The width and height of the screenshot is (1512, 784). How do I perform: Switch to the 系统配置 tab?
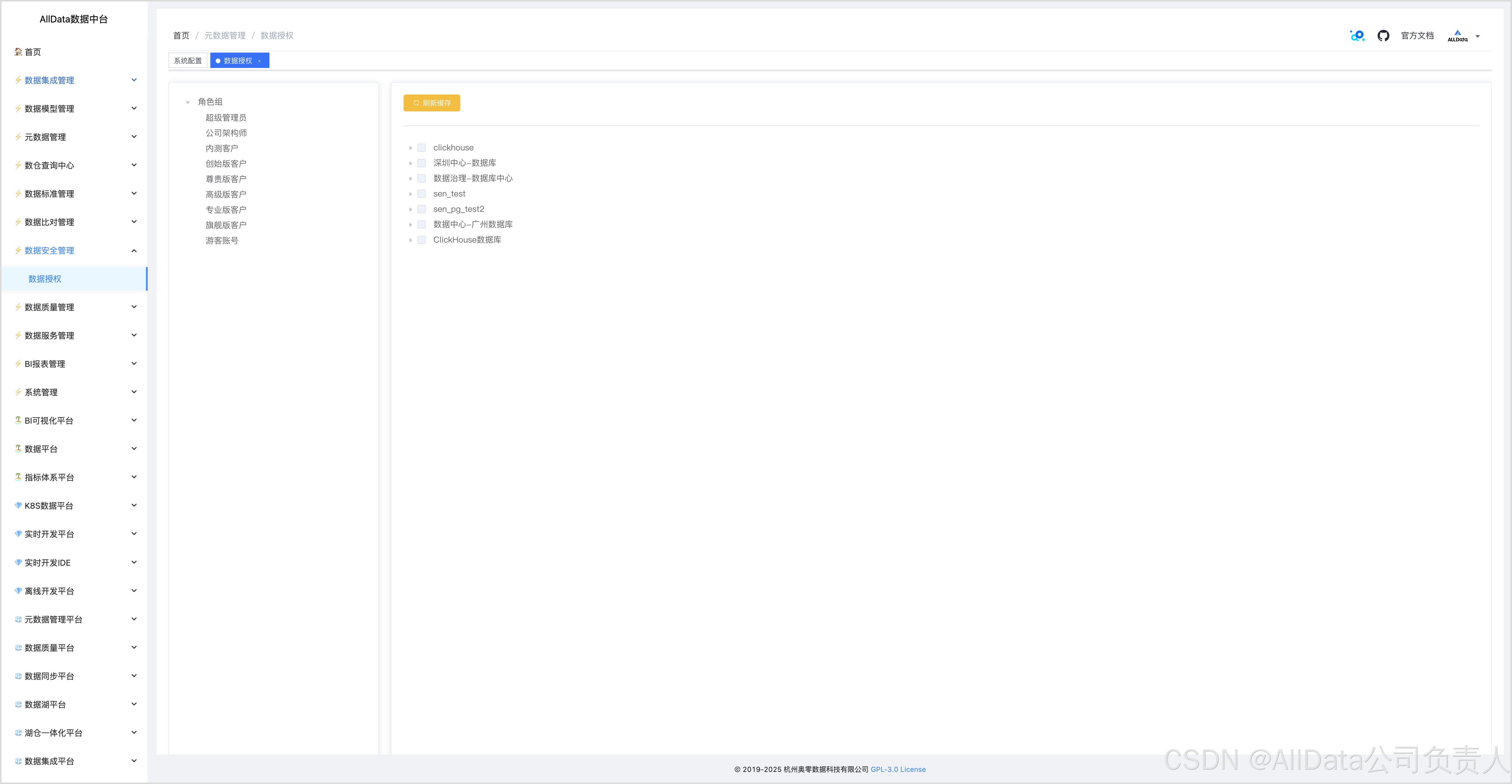pyautogui.click(x=187, y=61)
